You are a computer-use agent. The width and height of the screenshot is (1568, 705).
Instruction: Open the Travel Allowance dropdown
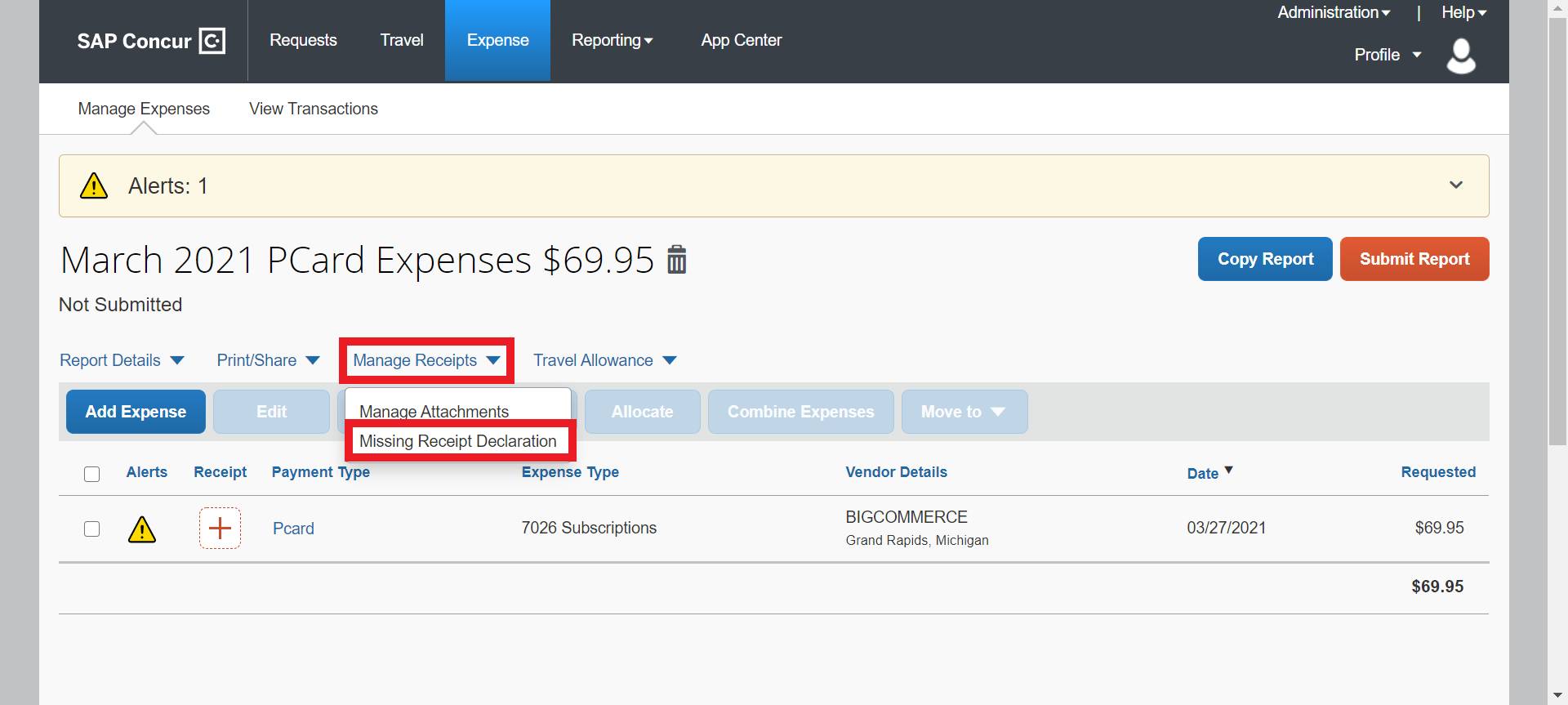[604, 360]
